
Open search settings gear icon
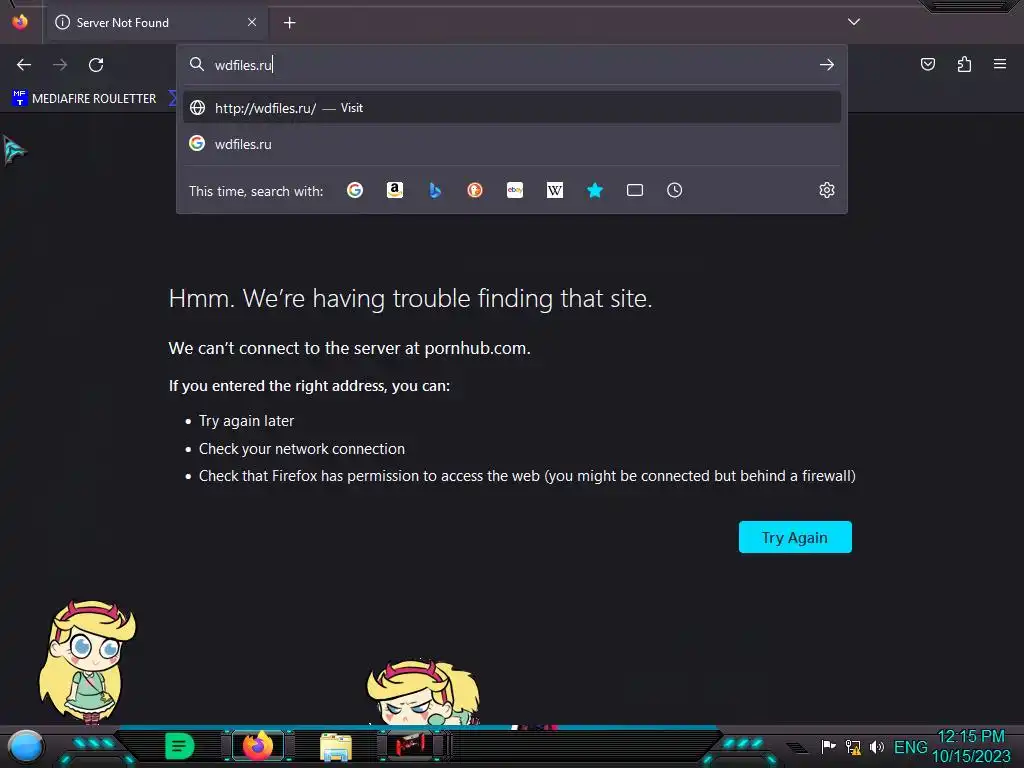827,190
